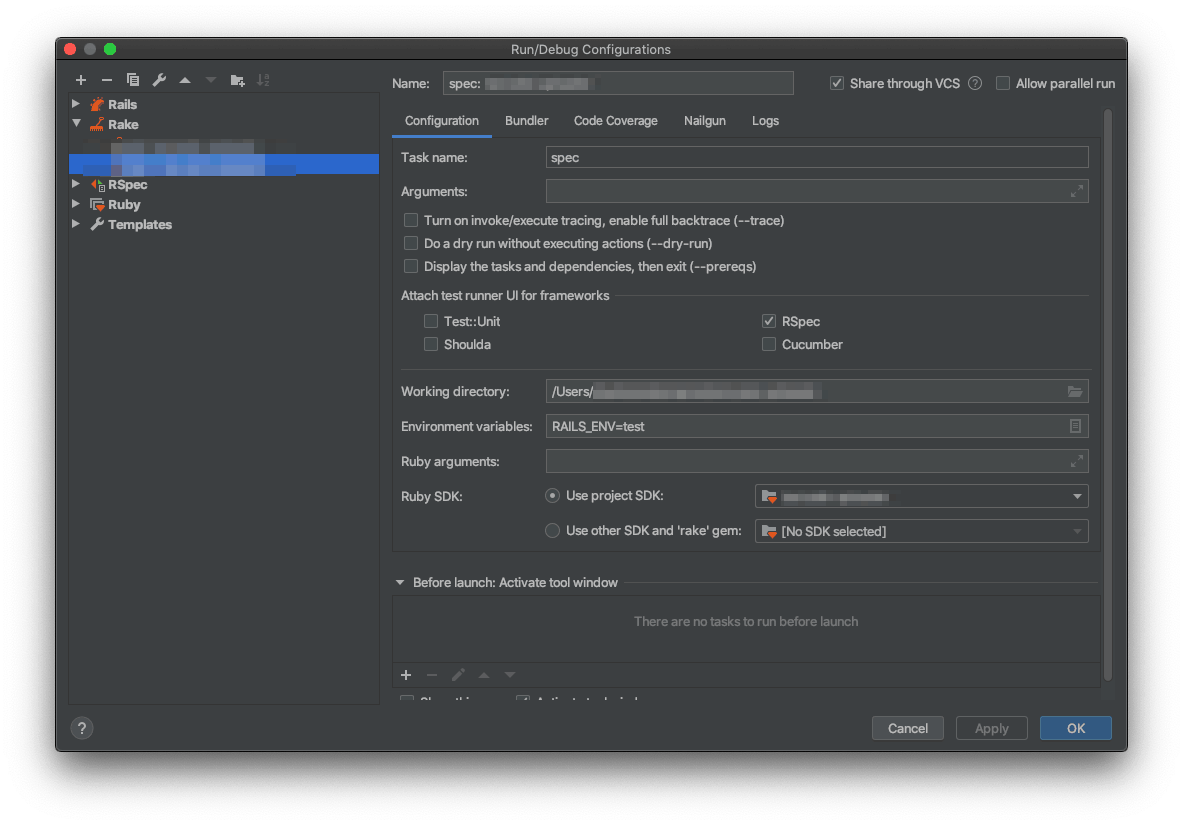Viewport: 1183px width, 825px height.
Task: Select the Use project SDK radio
Action: pos(552,496)
